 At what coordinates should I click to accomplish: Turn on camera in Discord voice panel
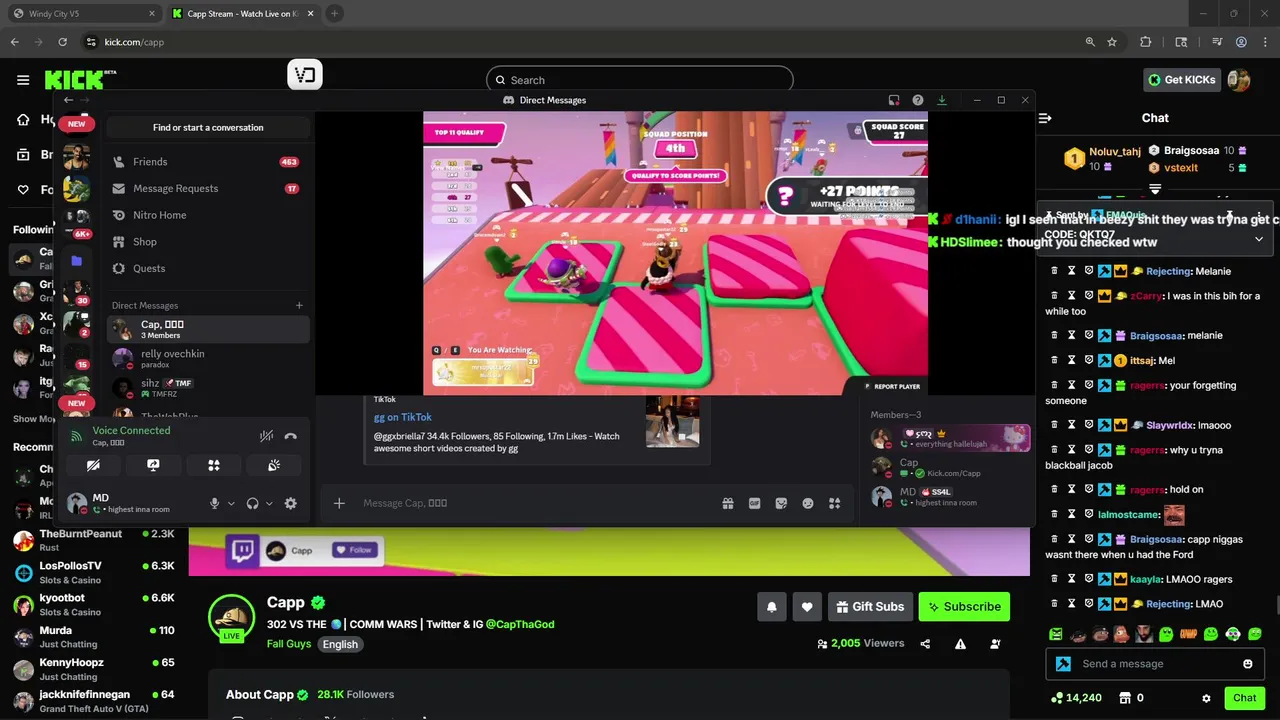pos(93,465)
